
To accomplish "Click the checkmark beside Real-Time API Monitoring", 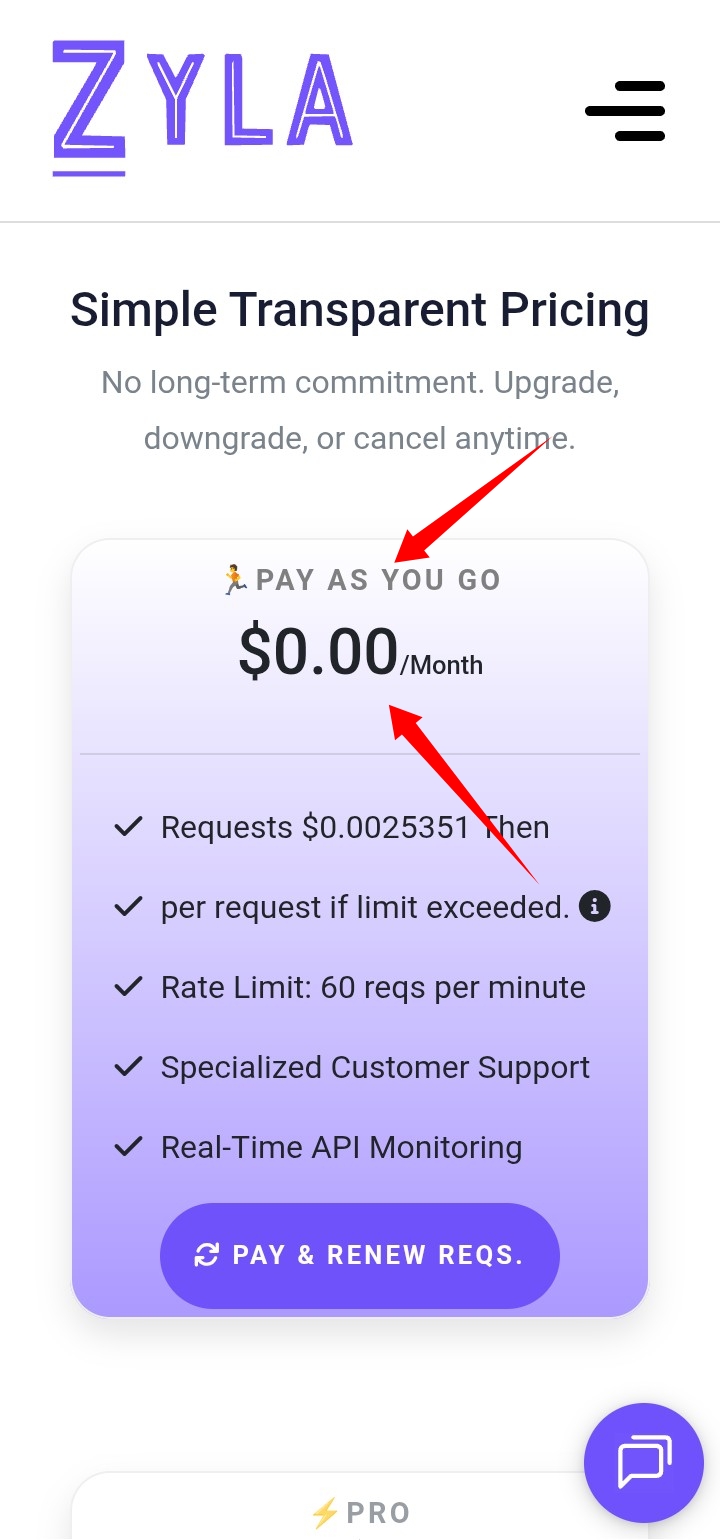I will click(x=128, y=1147).
